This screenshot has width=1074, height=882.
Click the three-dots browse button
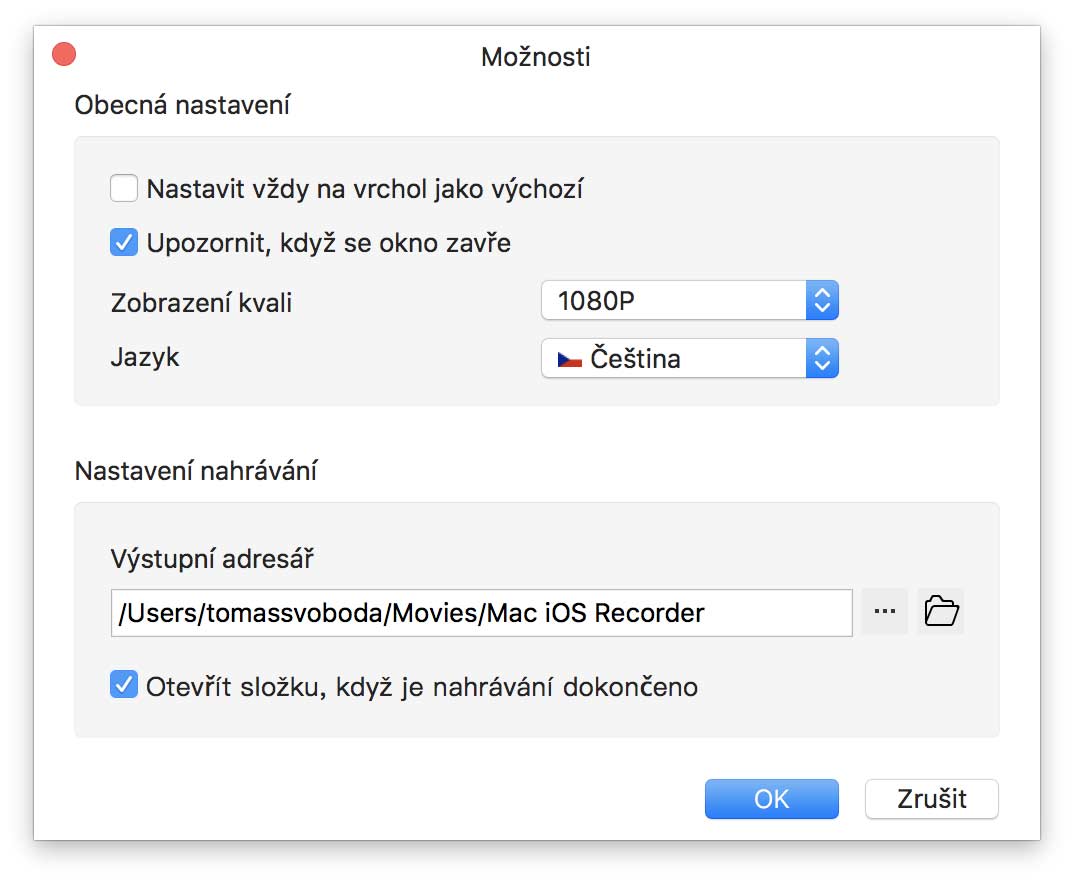coord(884,611)
